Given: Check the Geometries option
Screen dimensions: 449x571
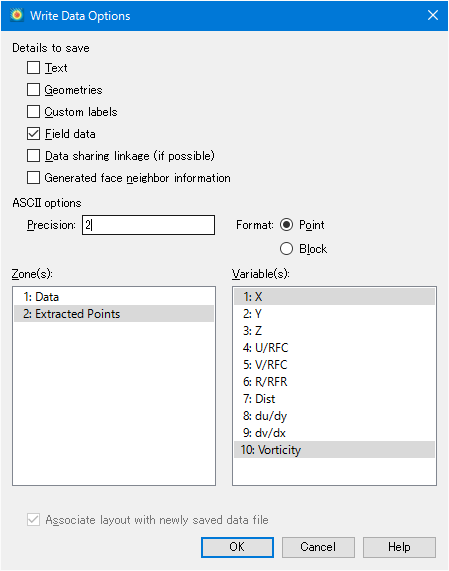Looking at the screenshot, I should pos(34,90).
